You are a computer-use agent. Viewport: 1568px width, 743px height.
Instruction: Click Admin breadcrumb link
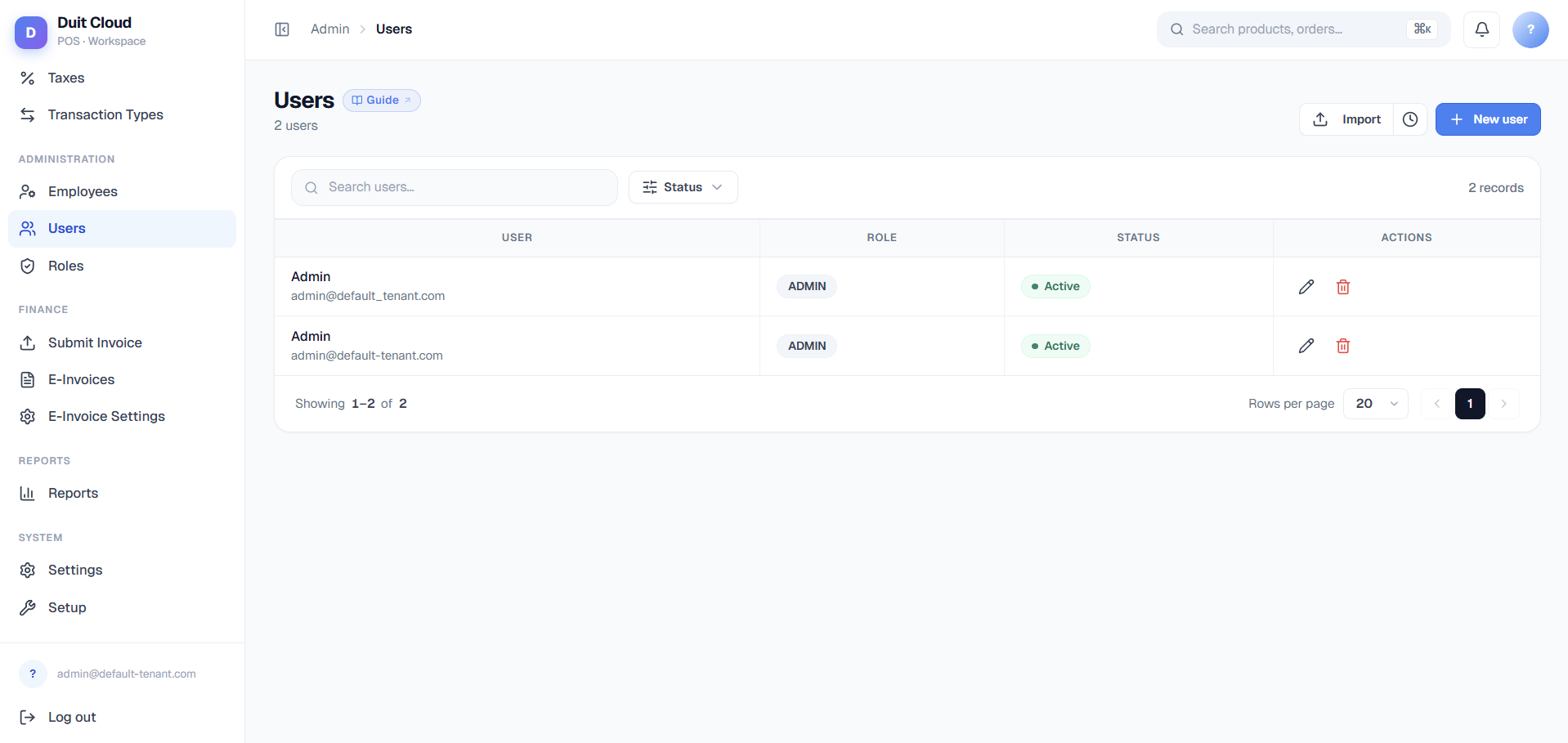[329, 29]
